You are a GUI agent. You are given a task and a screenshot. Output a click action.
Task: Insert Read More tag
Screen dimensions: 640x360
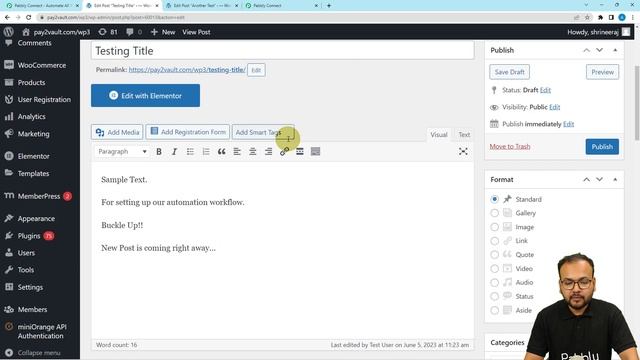pos(300,151)
